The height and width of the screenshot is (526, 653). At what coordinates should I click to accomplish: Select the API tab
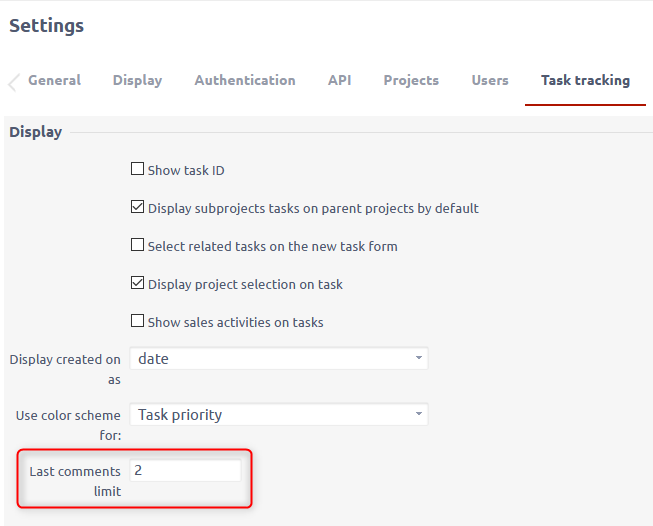pyautogui.click(x=339, y=80)
